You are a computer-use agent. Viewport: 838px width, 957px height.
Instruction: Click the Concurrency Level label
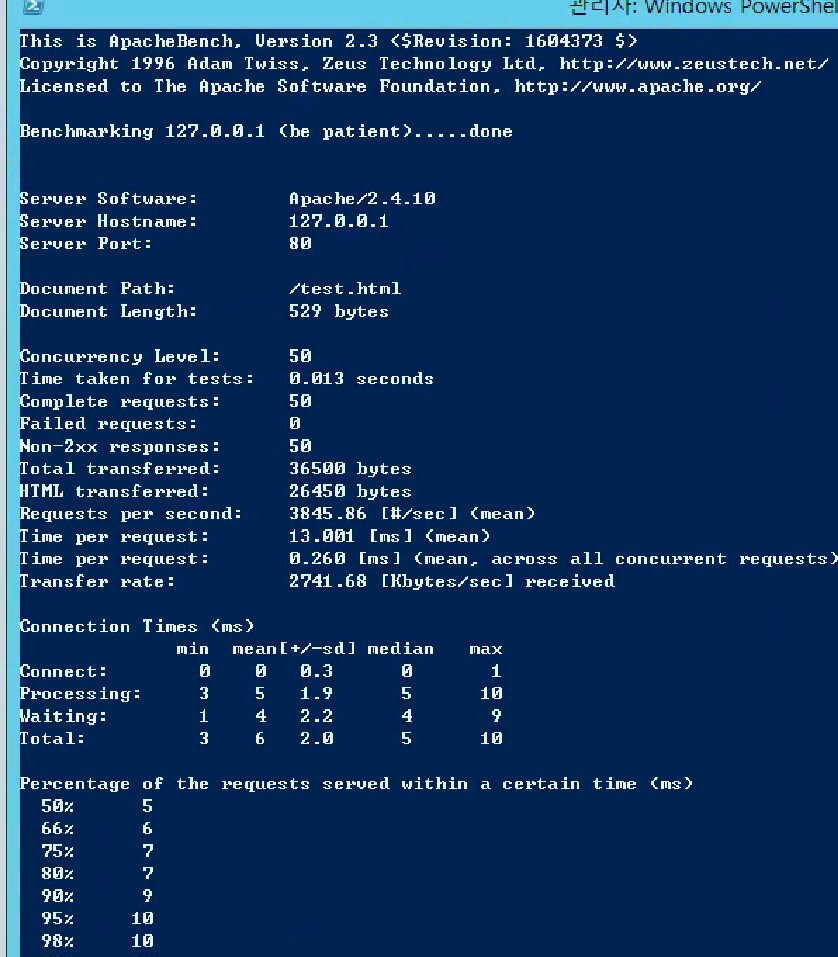(120, 356)
